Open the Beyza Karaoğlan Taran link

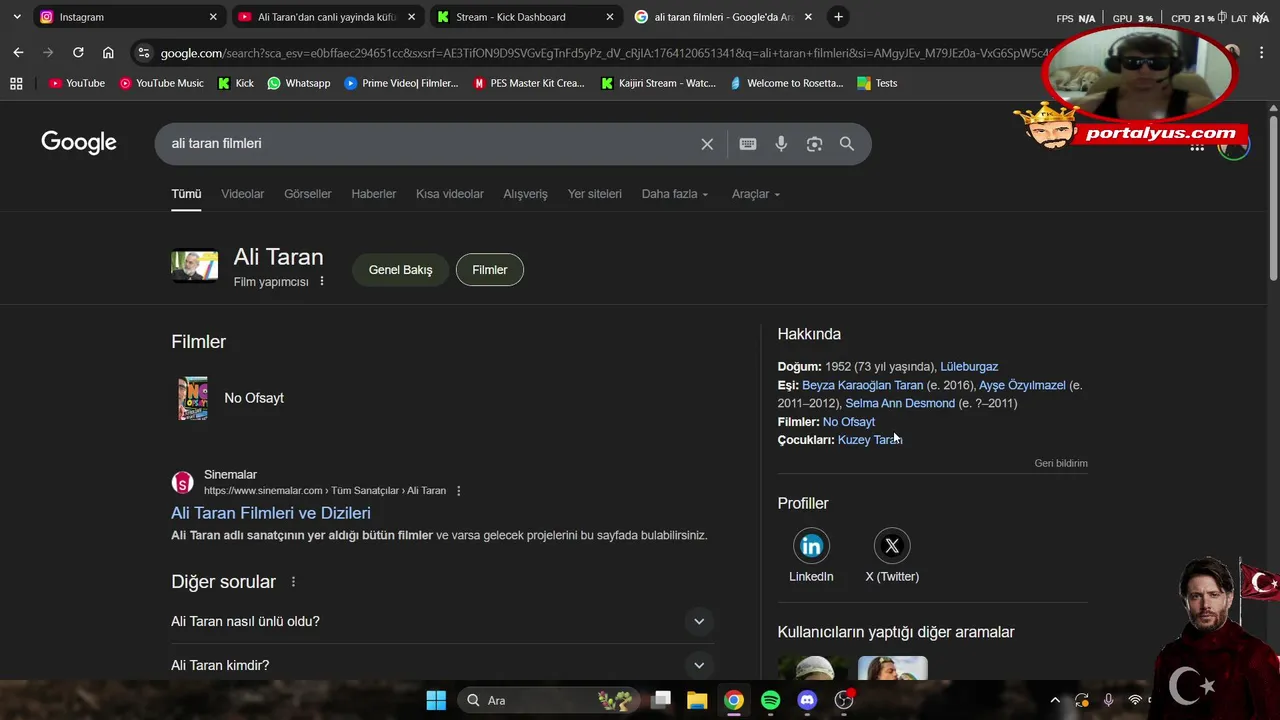click(862, 385)
